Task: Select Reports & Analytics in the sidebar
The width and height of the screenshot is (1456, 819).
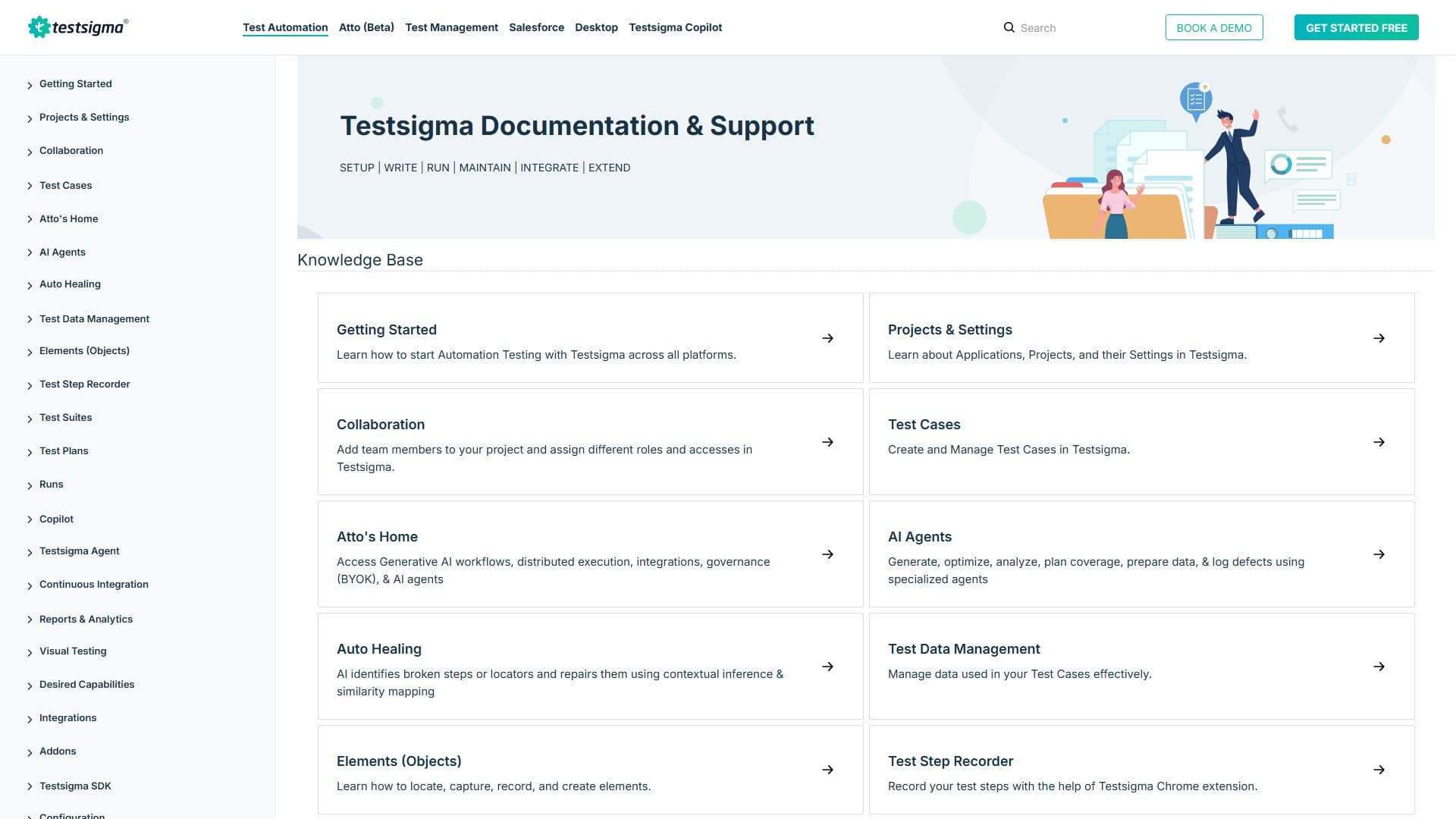Action: click(x=86, y=620)
